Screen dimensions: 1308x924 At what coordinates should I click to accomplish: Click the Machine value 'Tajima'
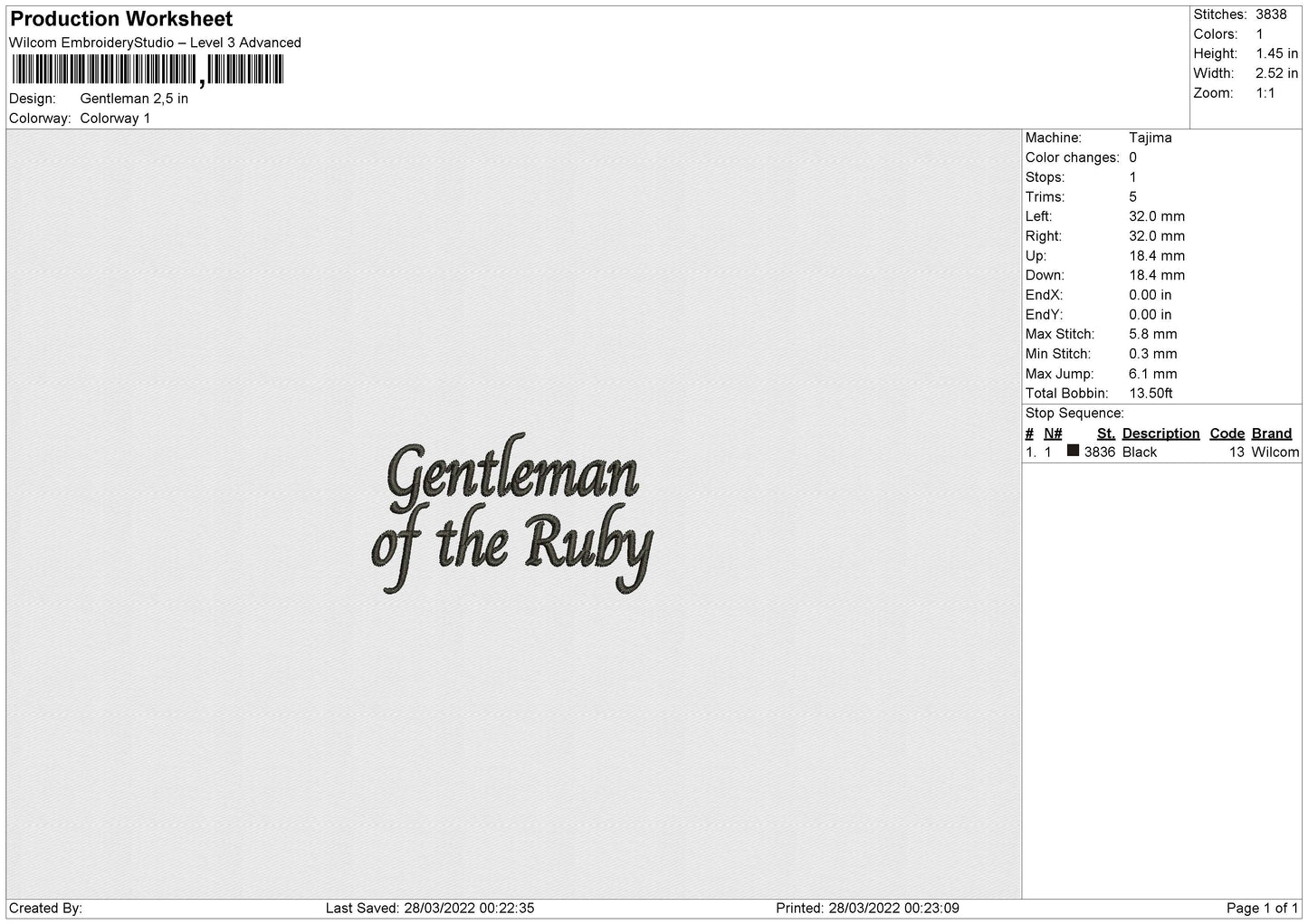[x=1150, y=138]
